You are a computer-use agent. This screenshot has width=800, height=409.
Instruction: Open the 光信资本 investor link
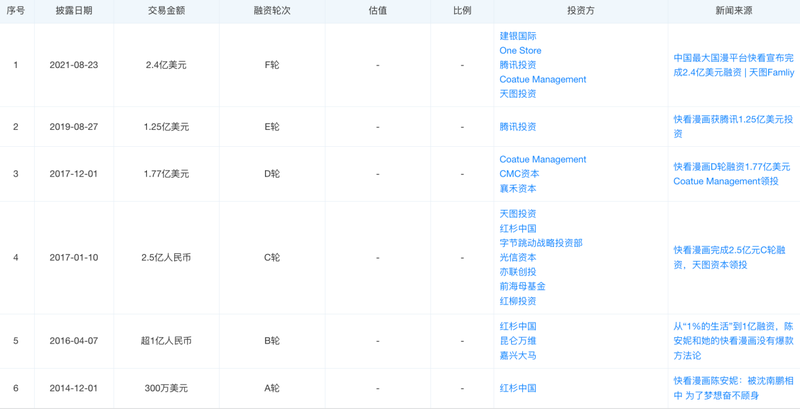coord(518,258)
